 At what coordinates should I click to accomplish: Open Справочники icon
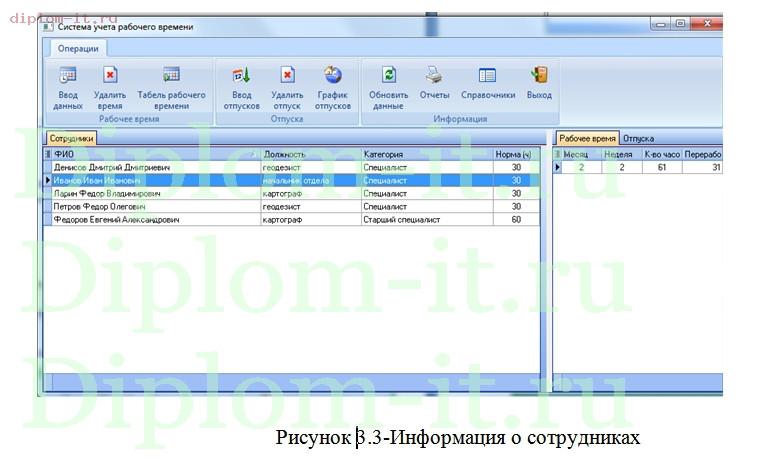[x=488, y=76]
